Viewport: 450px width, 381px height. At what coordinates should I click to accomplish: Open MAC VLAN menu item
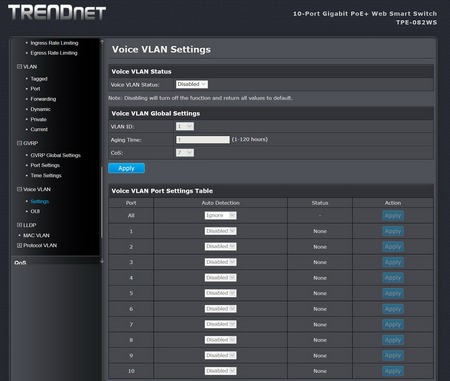[36, 235]
